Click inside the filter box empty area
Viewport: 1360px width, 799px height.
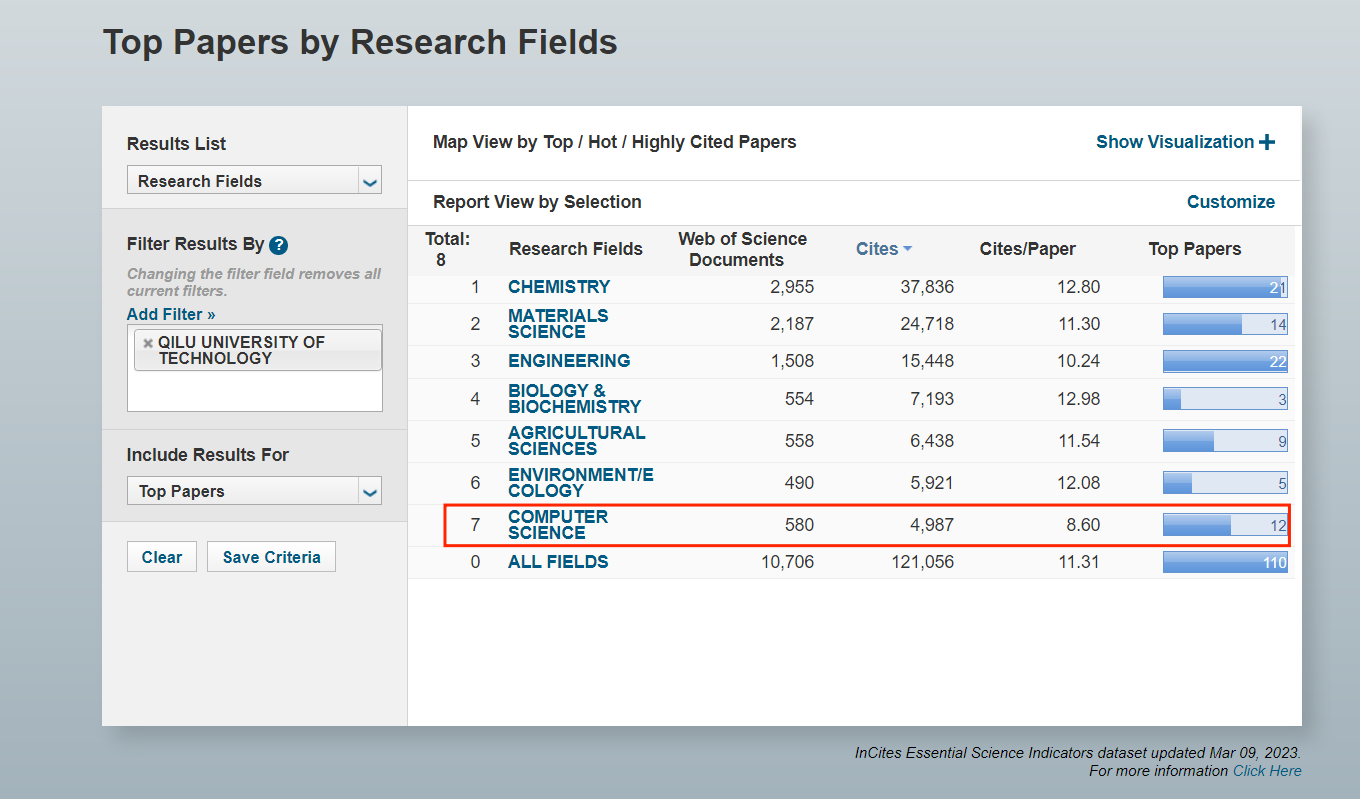[254, 392]
